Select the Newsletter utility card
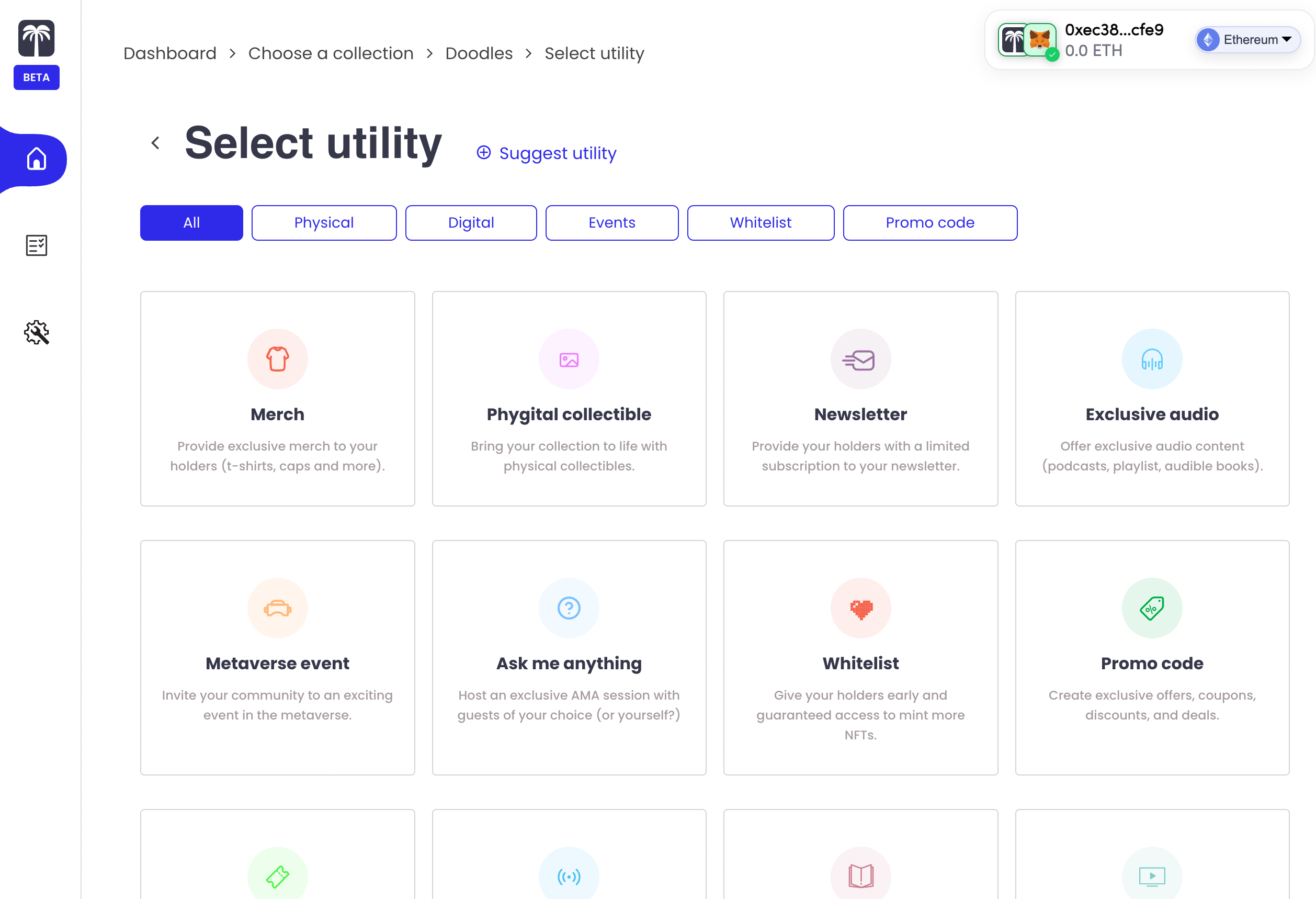The image size is (1316, 899). point(861,399)
